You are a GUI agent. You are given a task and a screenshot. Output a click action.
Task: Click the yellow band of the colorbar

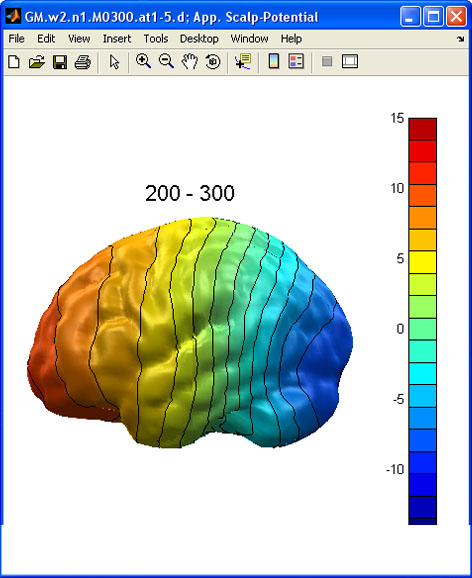(x=422, y=262)
